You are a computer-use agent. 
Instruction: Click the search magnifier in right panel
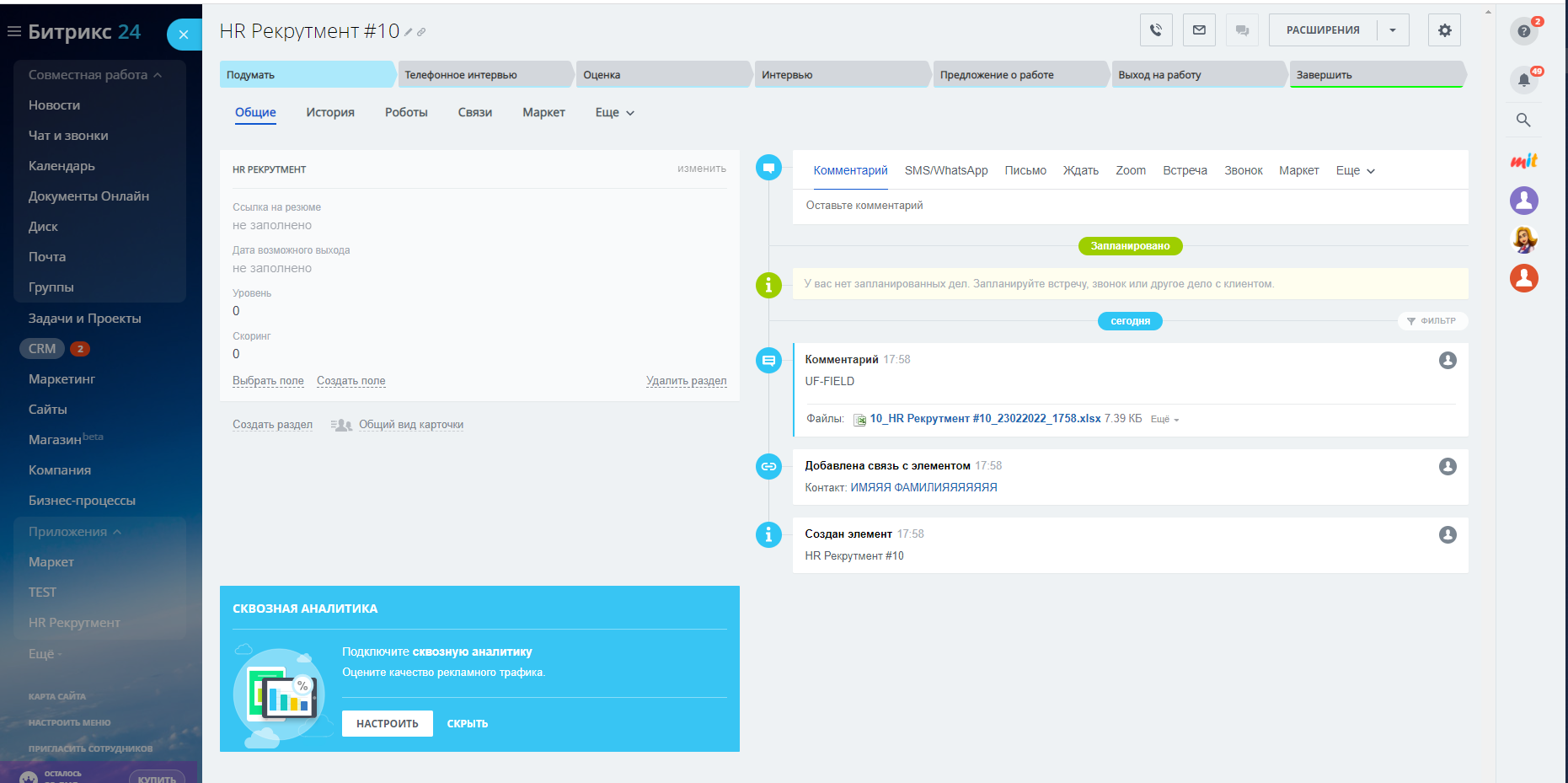pos(1523,120)
